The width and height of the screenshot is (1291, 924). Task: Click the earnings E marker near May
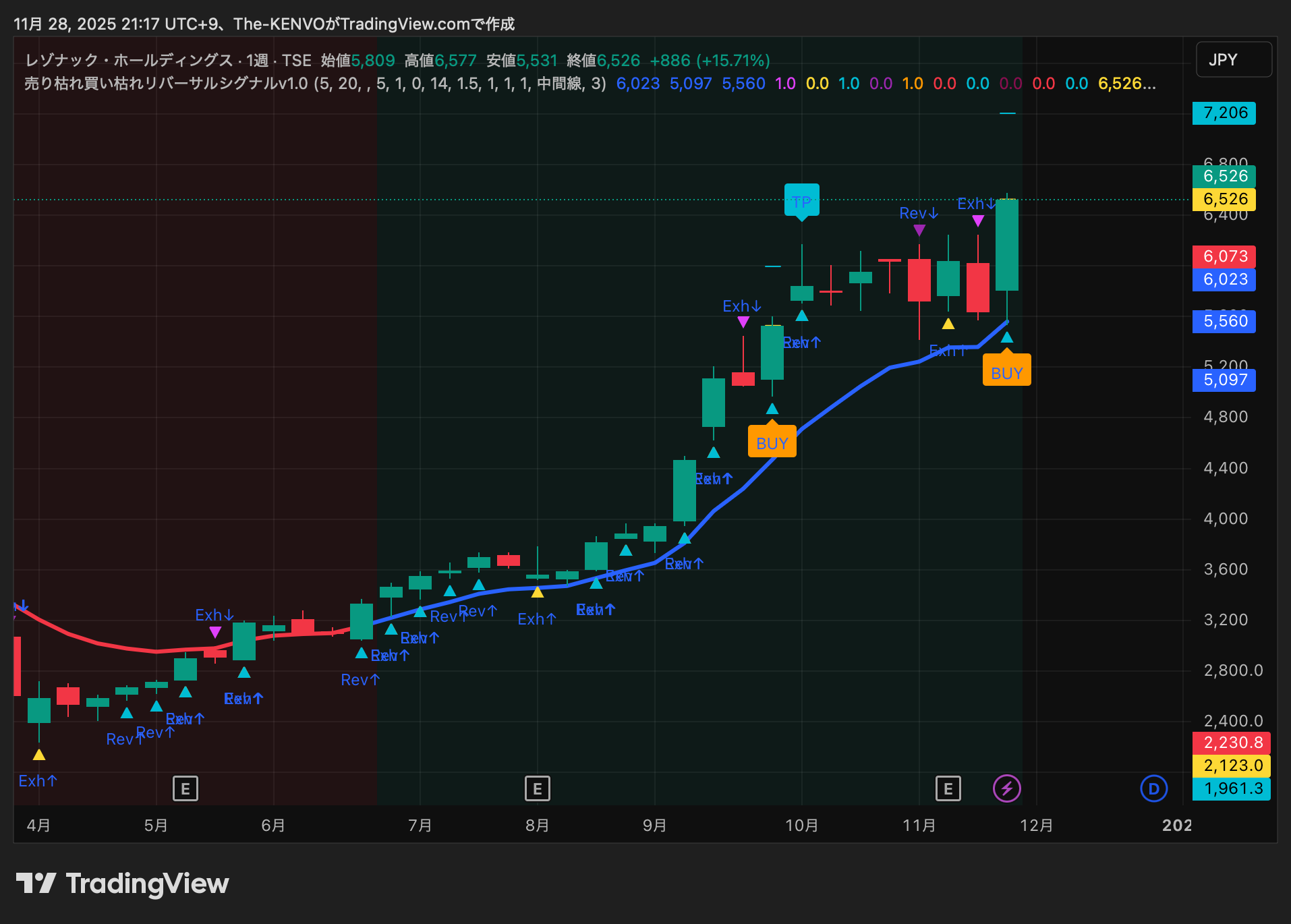(185, 788)
